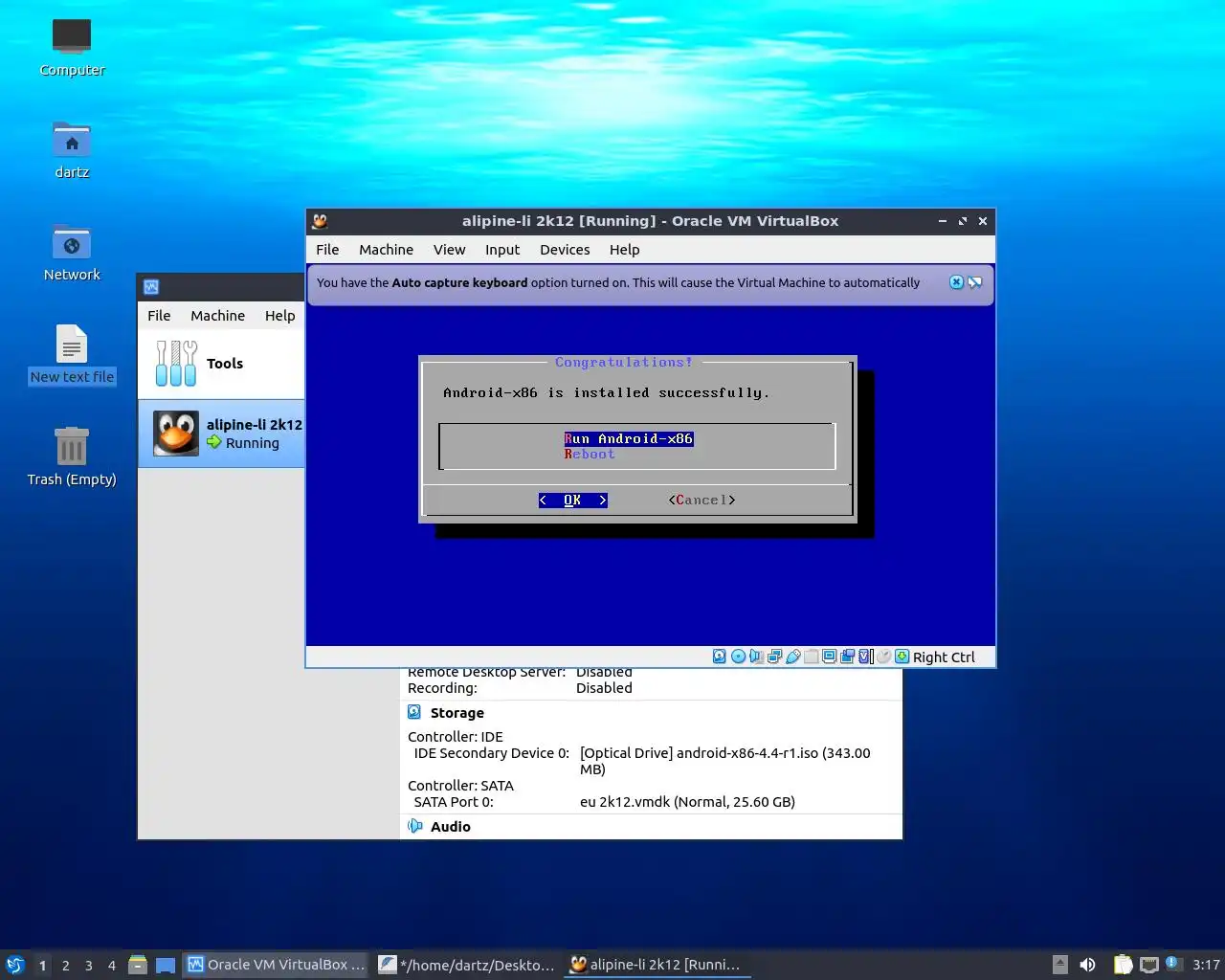Click the volume speaker tray icon
This screenshot has width=1225, height=980.
pos(1087,965)
